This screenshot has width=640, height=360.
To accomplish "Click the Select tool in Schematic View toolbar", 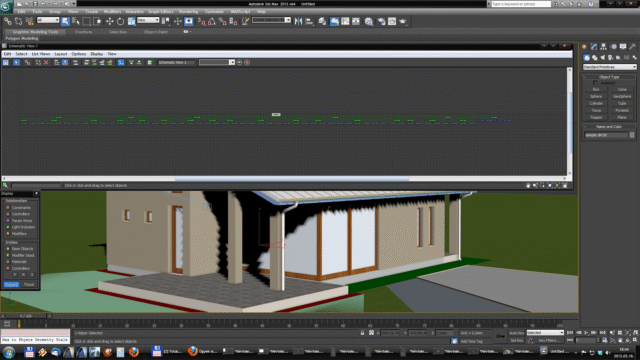I will (16, 62).
